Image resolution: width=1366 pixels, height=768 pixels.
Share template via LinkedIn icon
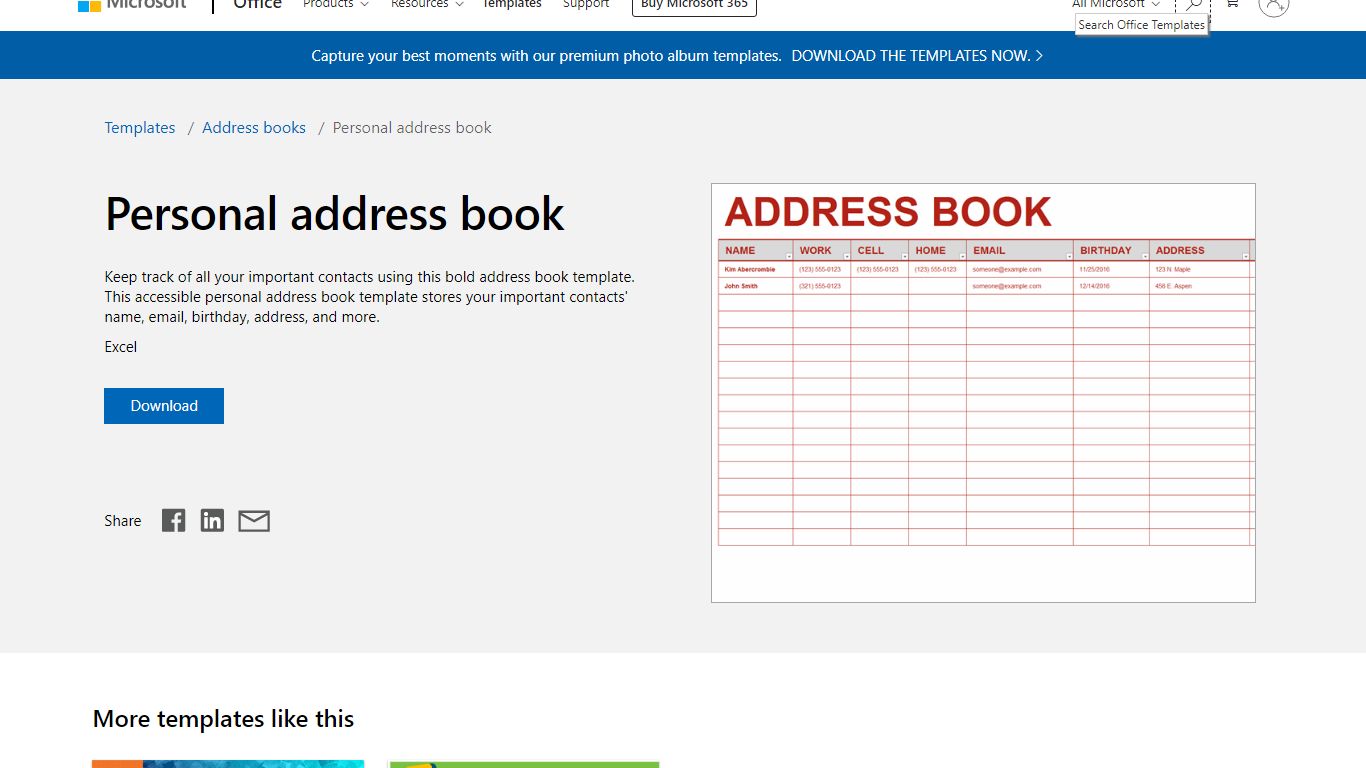(x=212, y=520)
